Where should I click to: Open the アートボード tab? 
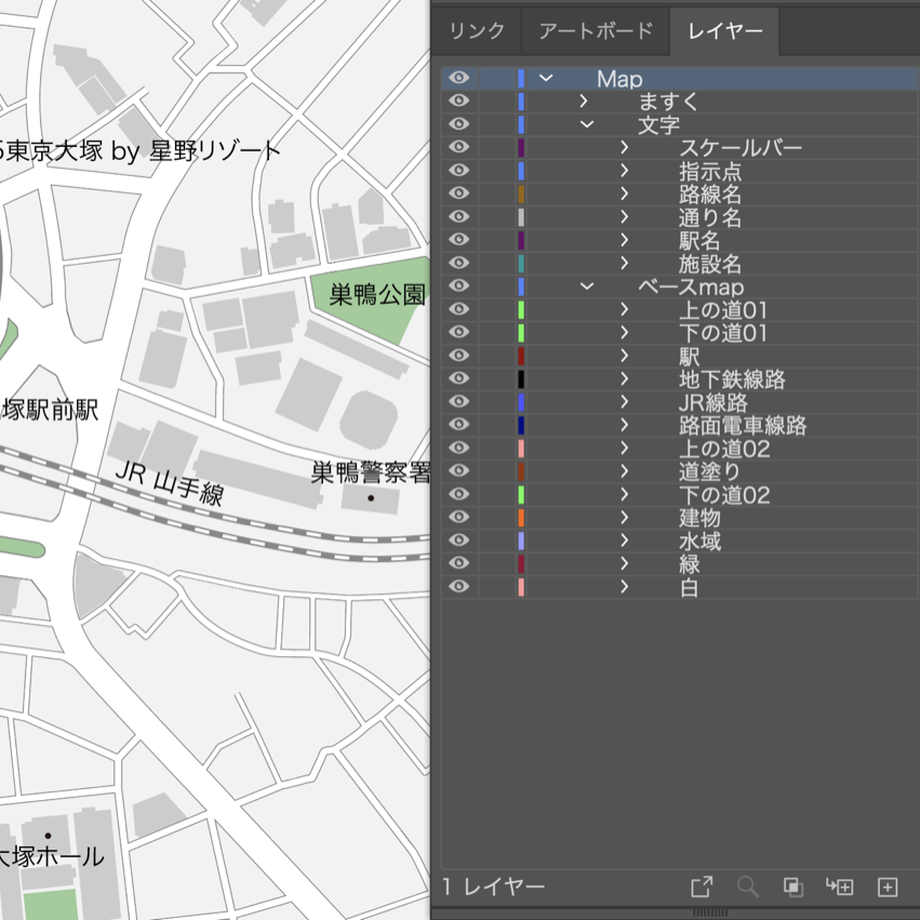596,31
